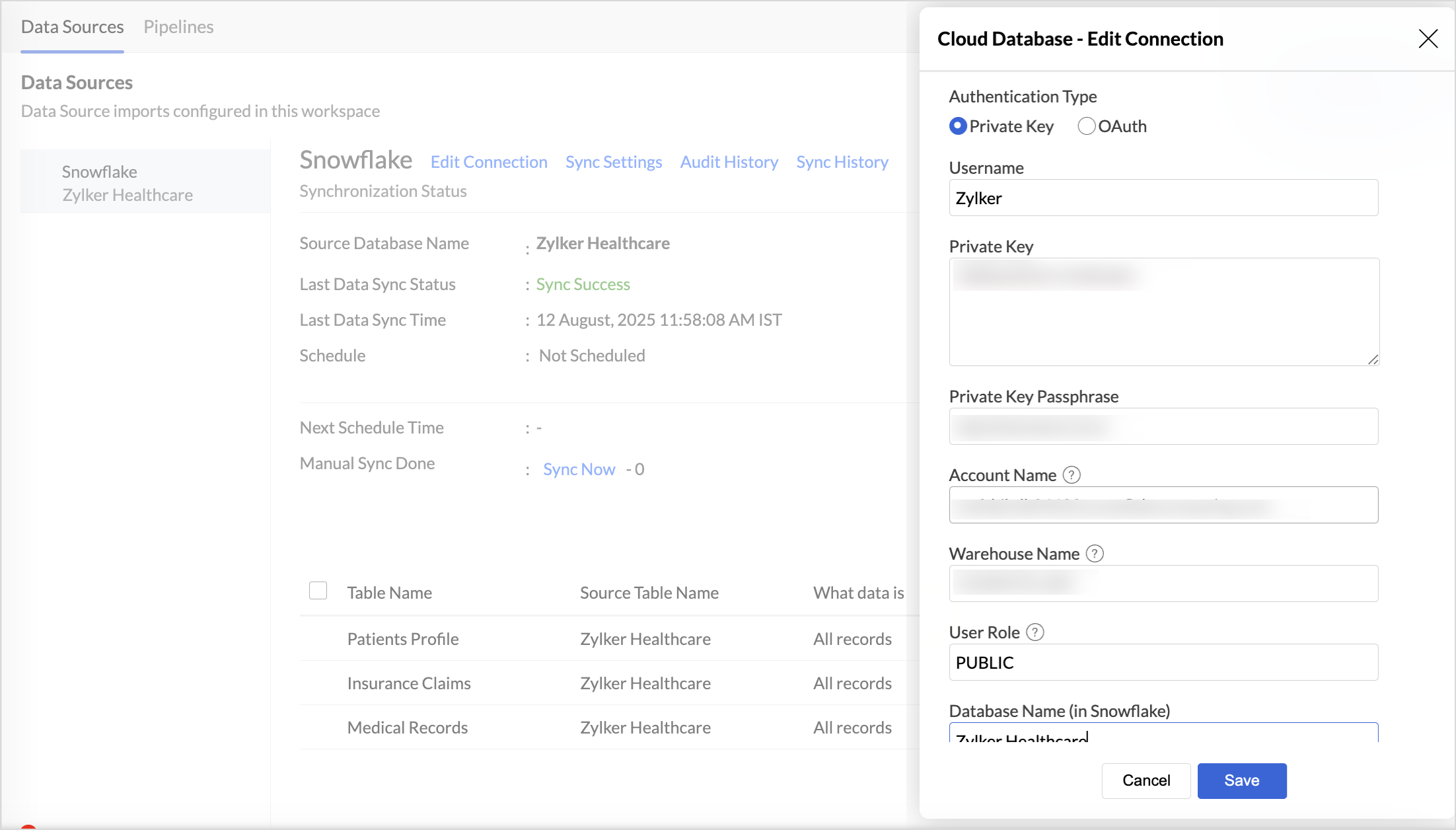
Task: Click the Insurance Claims table row
Action: click(609, 683)
